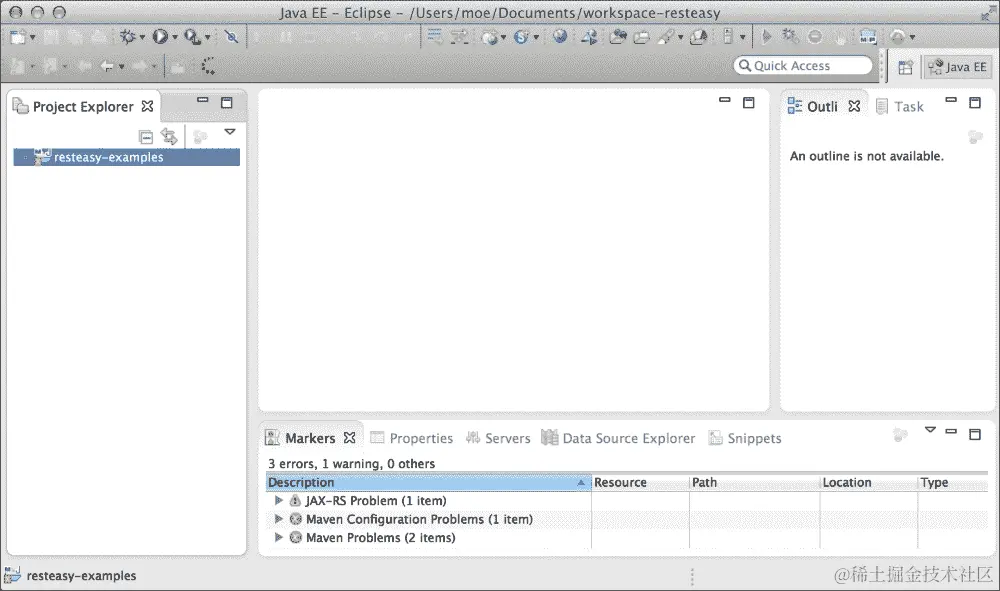Select the resteasy-examples project
Screen dimensions: 1000x591
pos(127,157)
